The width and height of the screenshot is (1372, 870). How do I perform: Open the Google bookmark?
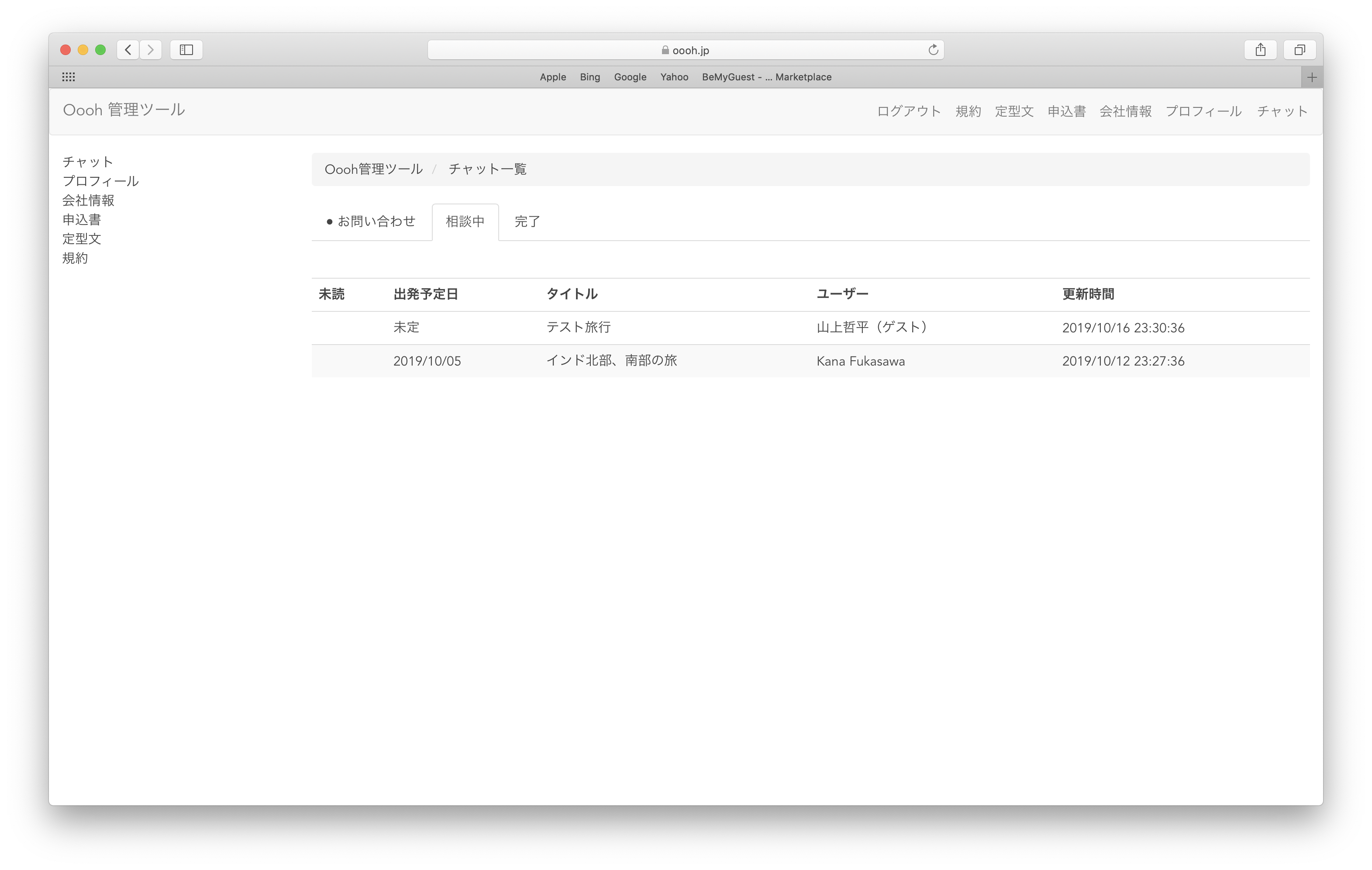click(630, 77)
